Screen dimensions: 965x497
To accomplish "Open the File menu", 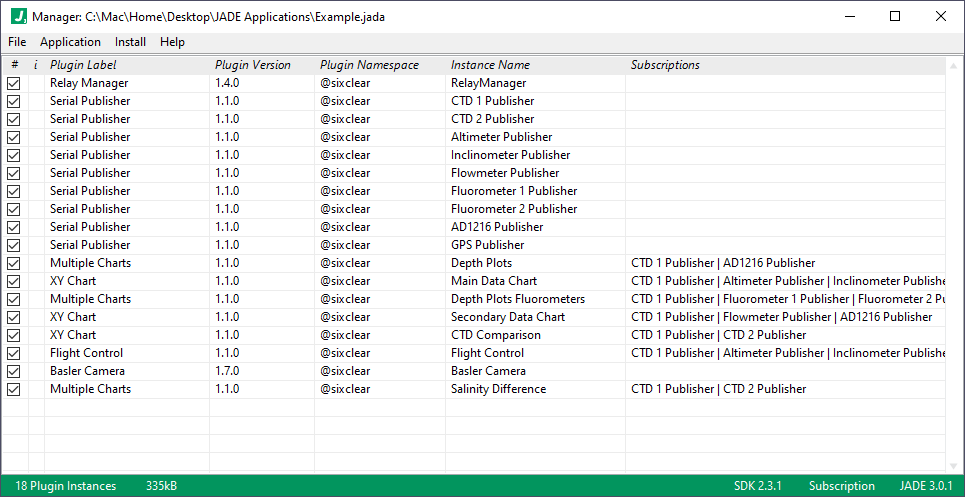I will [x=17, y=42].
